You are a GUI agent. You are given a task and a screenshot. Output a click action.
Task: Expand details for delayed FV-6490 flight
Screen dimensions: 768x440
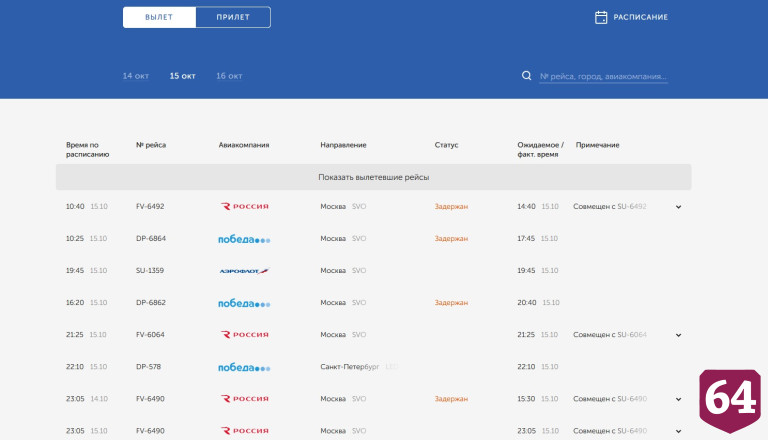[678, 399]
